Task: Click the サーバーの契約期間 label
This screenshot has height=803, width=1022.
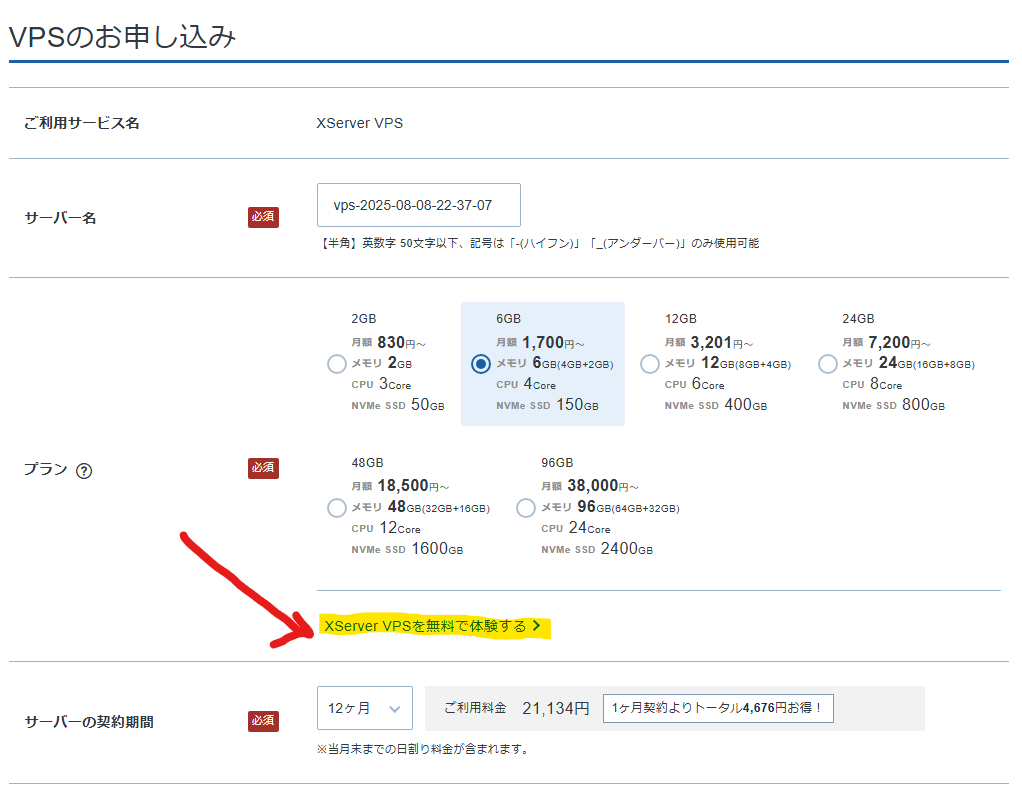Action: (x=89, y=722)
